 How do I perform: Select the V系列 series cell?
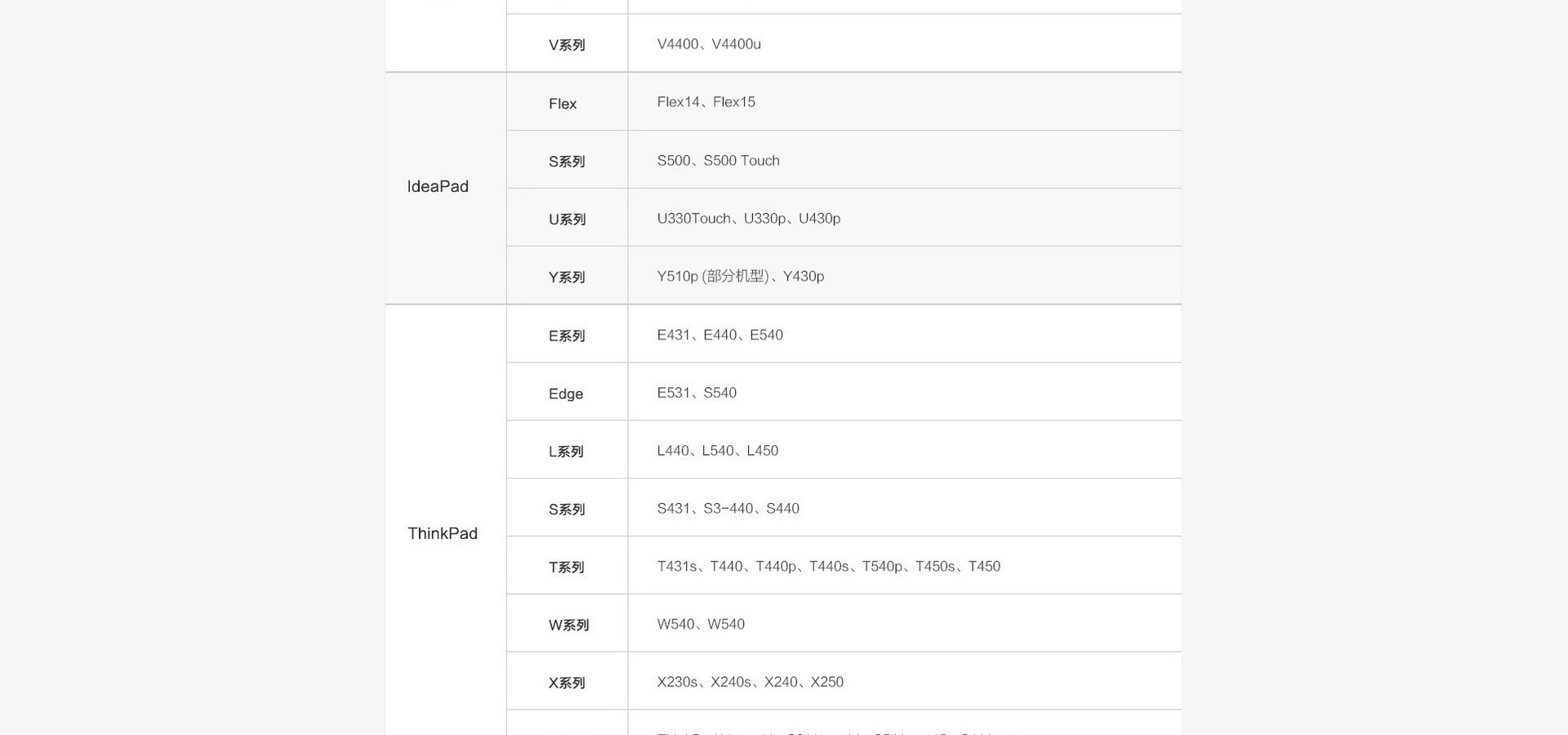tap(567, 43)
